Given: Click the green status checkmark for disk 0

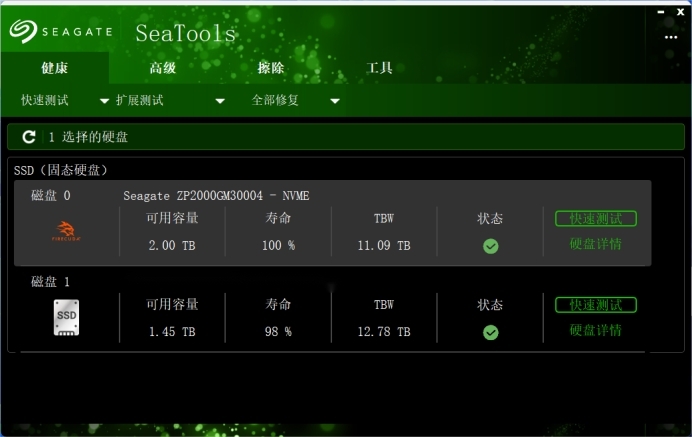Looking at the screenshot, I should pyautogui.click(x=490, y=246).
